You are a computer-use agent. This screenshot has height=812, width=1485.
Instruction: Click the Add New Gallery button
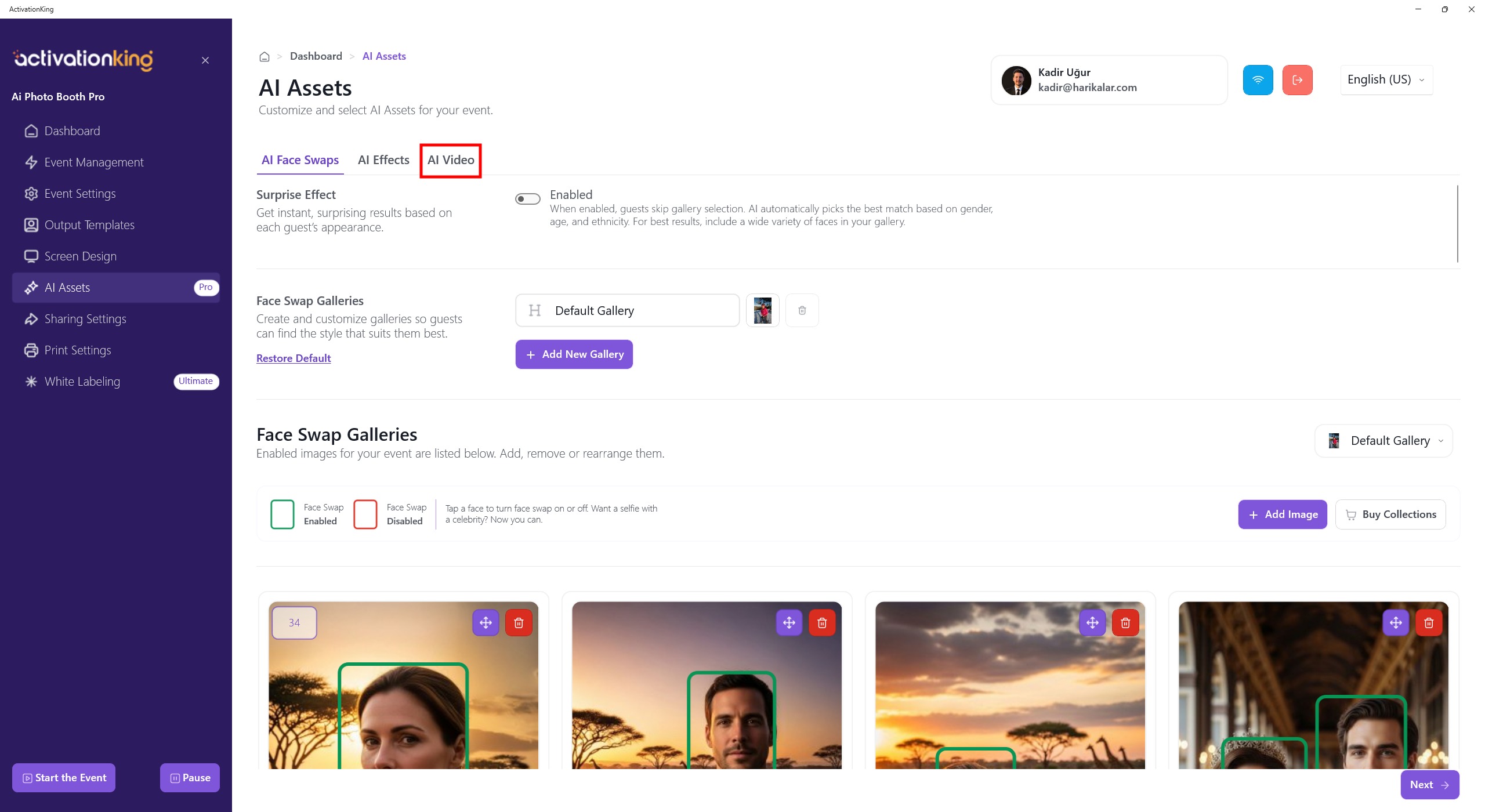pyautogui.click(x=574, y=354)
